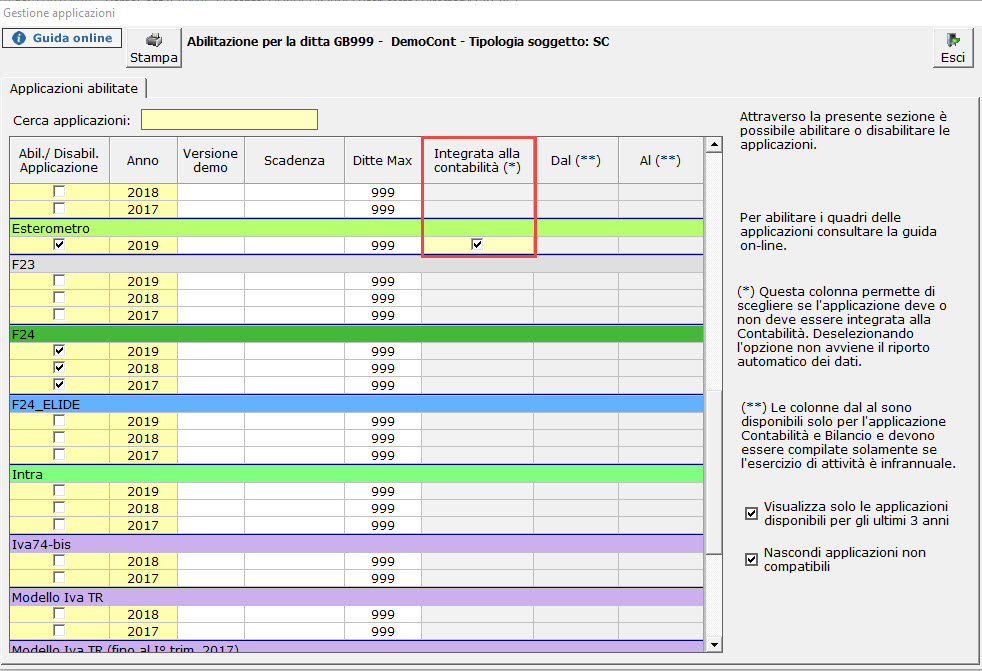The image size is (982, 671).
Task: Enable the Modello Iva TR 2017 checkbox
Action: tap(59, 631)
